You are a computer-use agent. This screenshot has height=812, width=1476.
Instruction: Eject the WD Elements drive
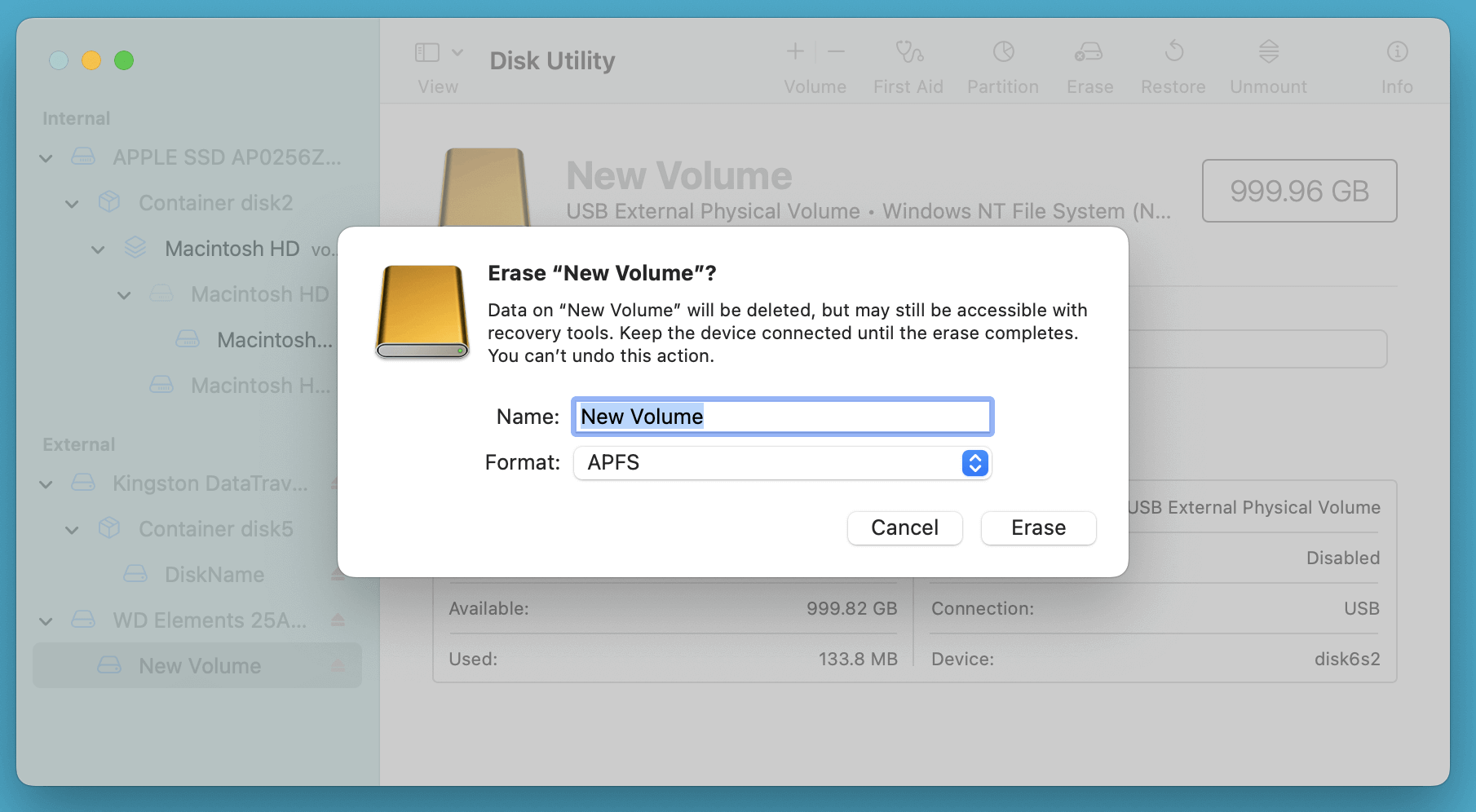click(x=338, y=620)
